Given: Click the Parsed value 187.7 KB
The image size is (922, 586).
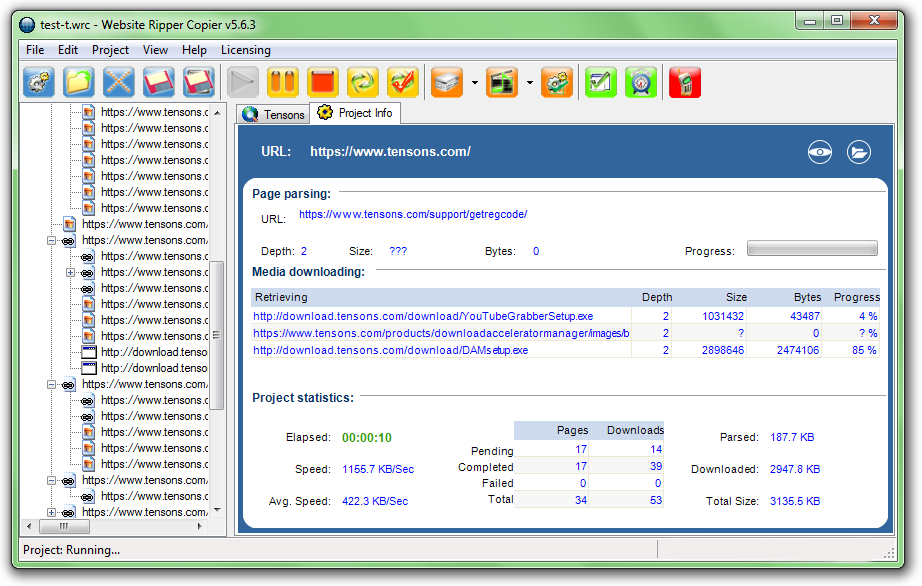Looking at the screenshot, I should tap(792, 437).
